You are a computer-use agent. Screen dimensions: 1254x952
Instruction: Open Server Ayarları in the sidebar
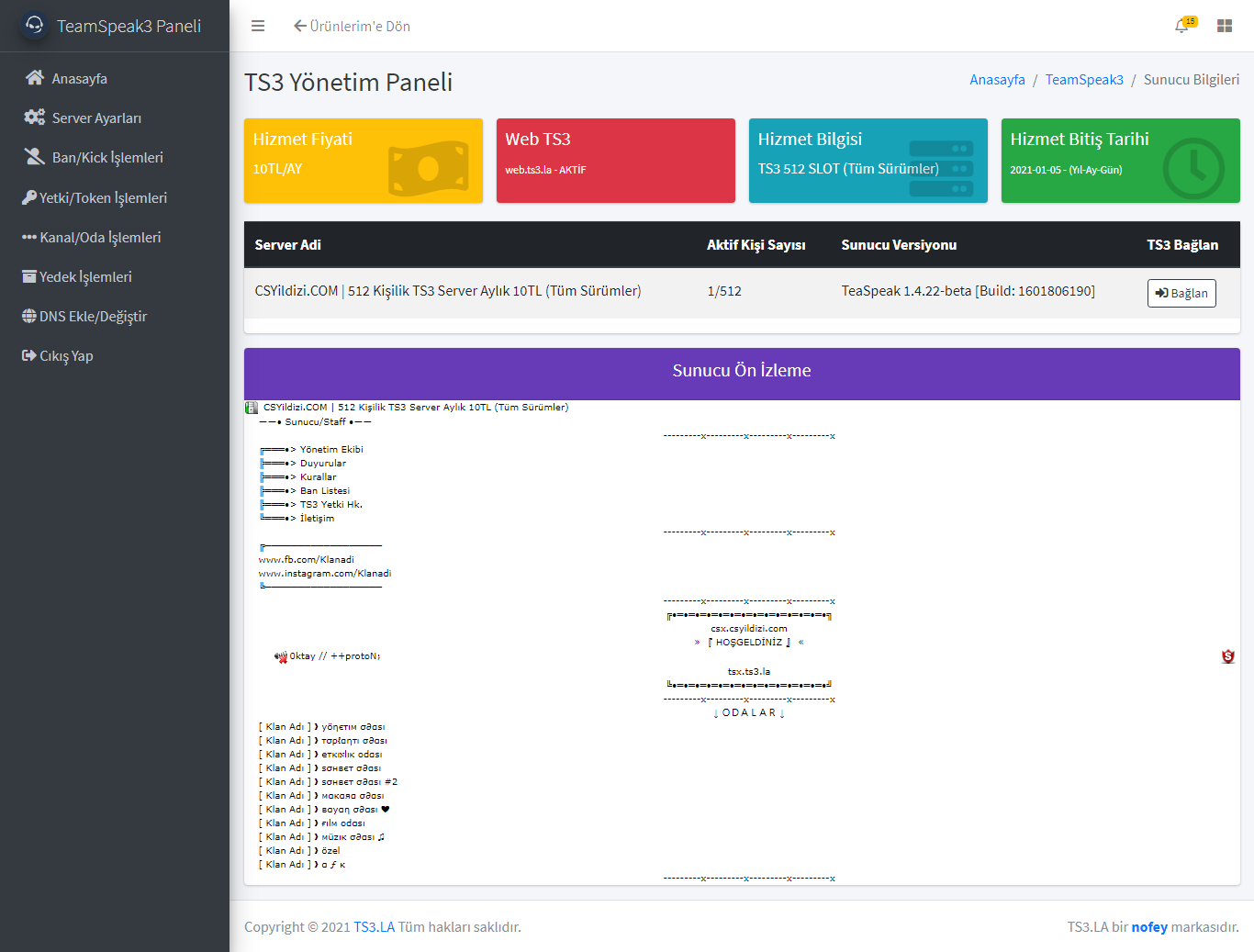[x=96, y=118]
